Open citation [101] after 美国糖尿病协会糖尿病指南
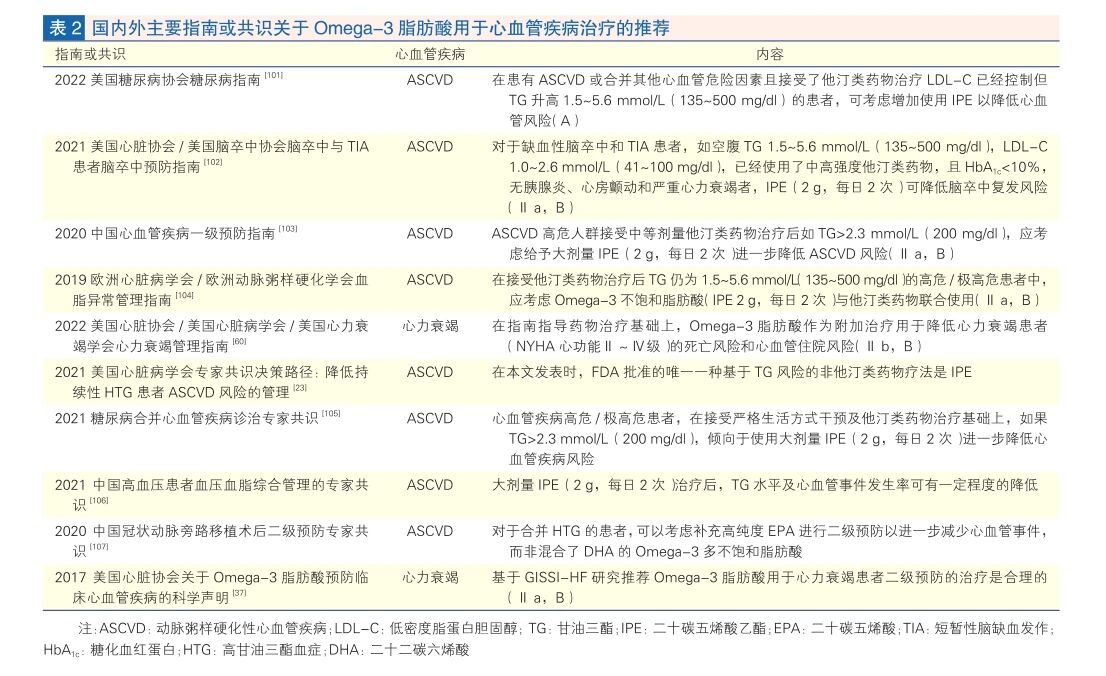Image resolution: width=1106 pixels, height=676 pixels. [274, 75]
